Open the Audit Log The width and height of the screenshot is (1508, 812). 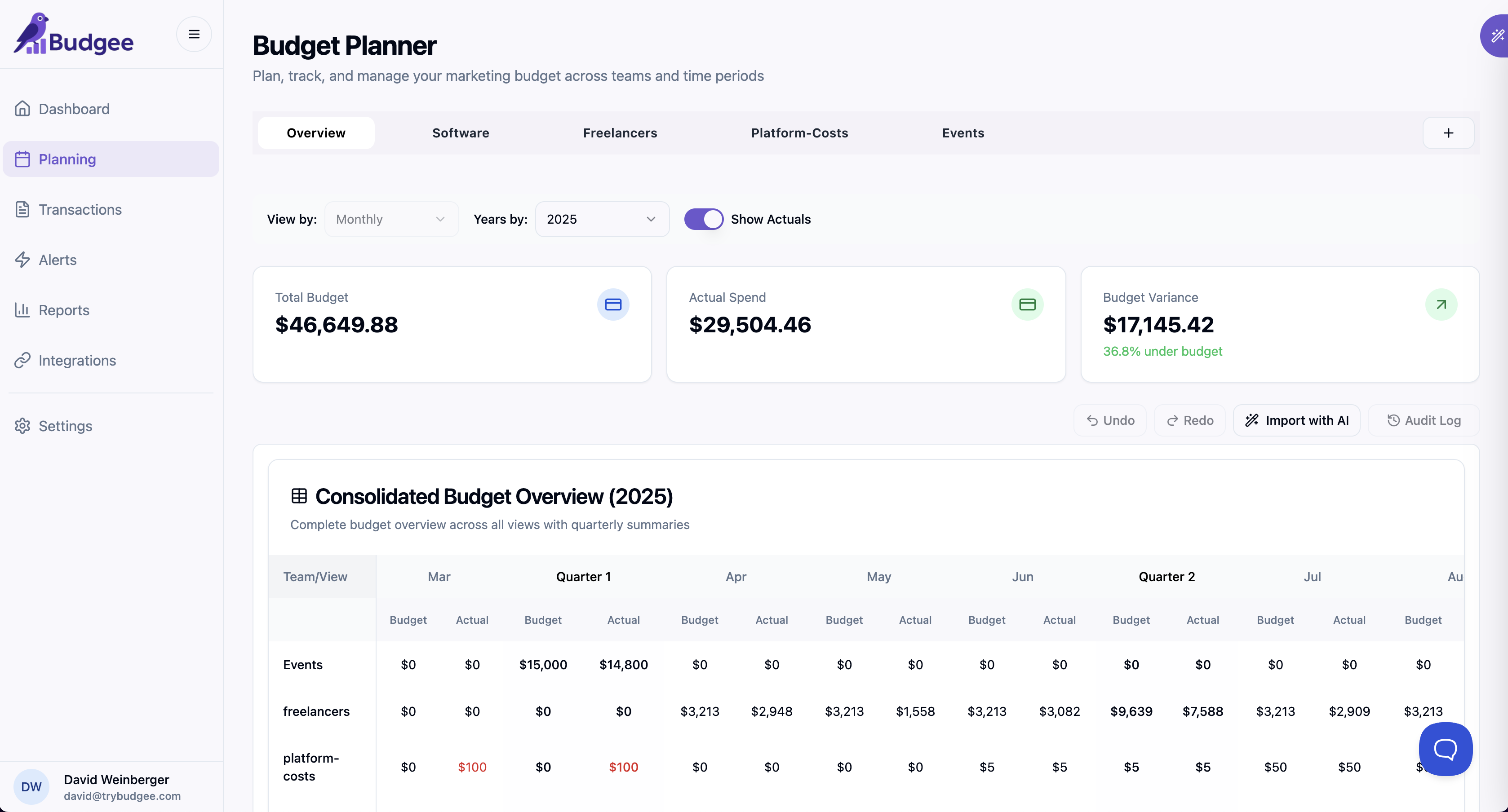click(1423, 421)
